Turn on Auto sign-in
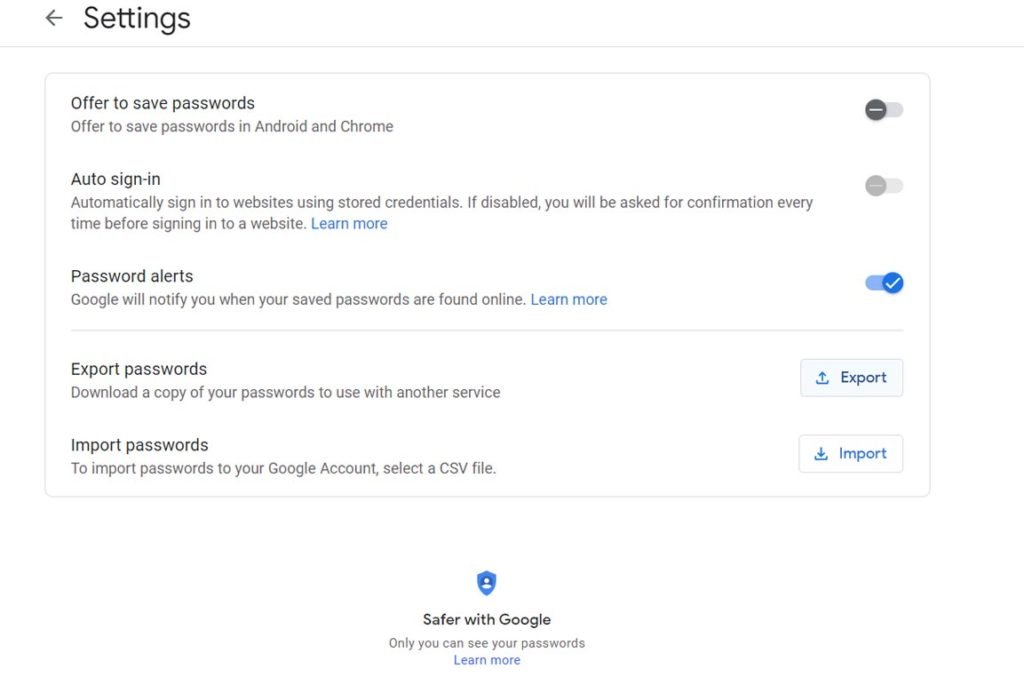 [883, 185]
